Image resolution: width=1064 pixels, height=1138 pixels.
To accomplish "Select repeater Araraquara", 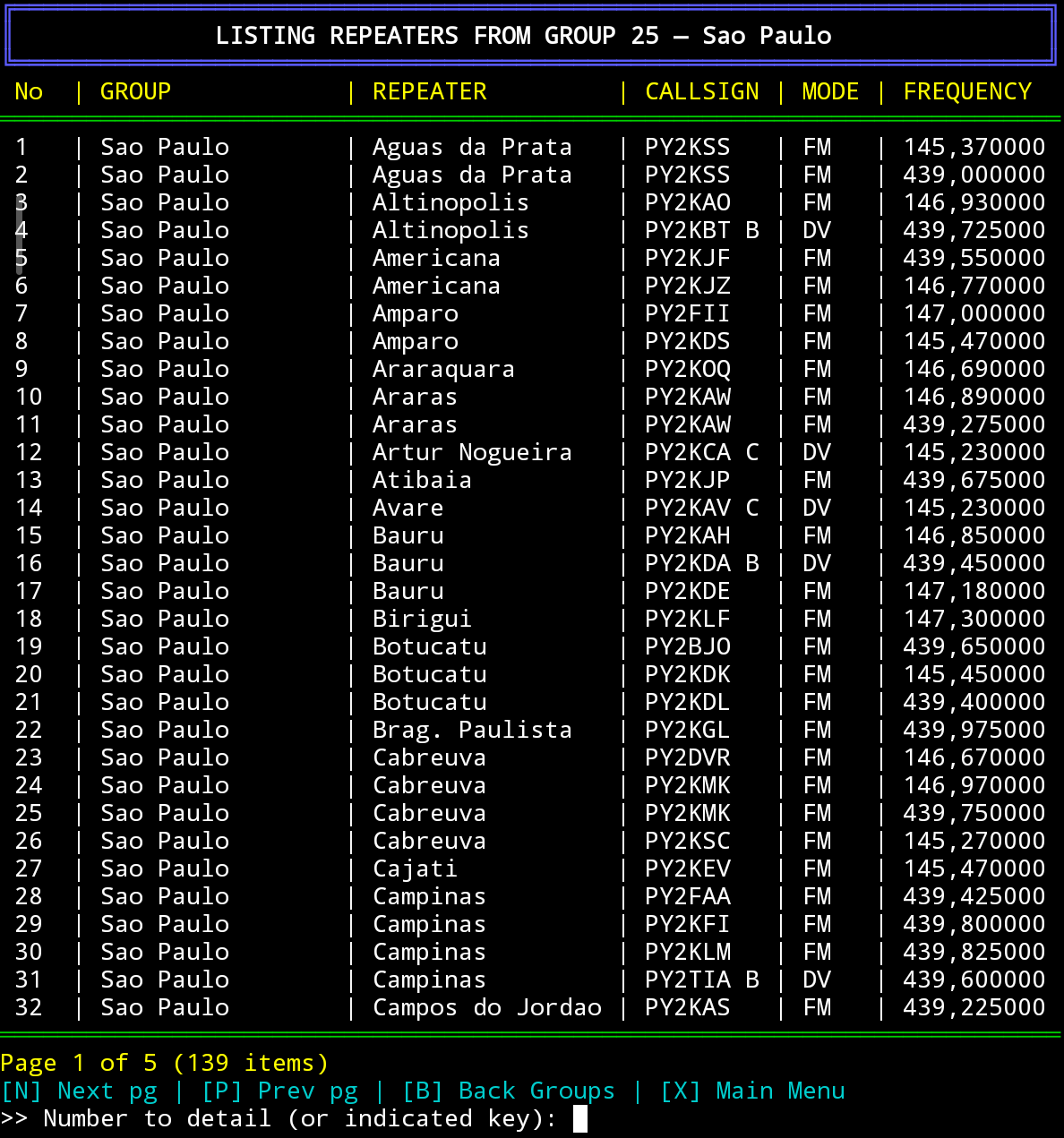I will [443, 369].
